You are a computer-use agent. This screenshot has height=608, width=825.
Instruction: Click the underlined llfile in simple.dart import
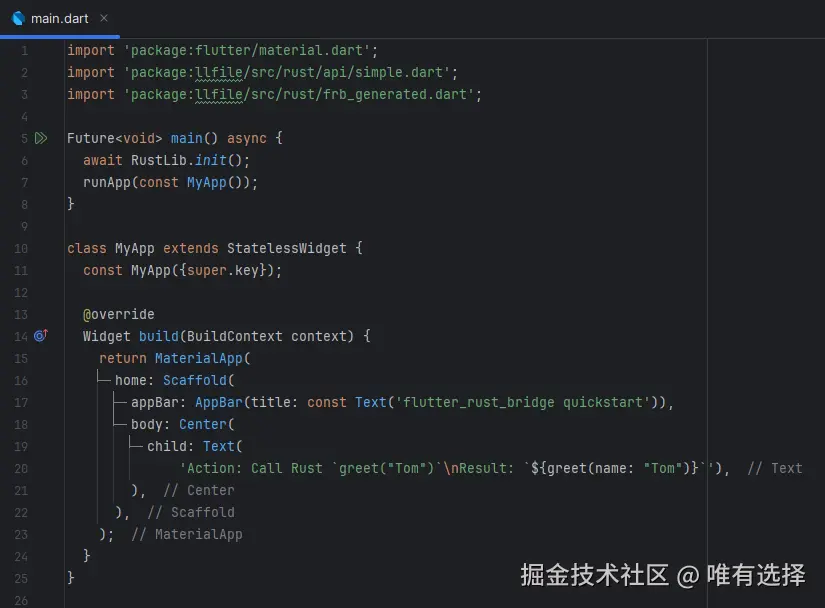pyautogui.click(x=219, y=73)
